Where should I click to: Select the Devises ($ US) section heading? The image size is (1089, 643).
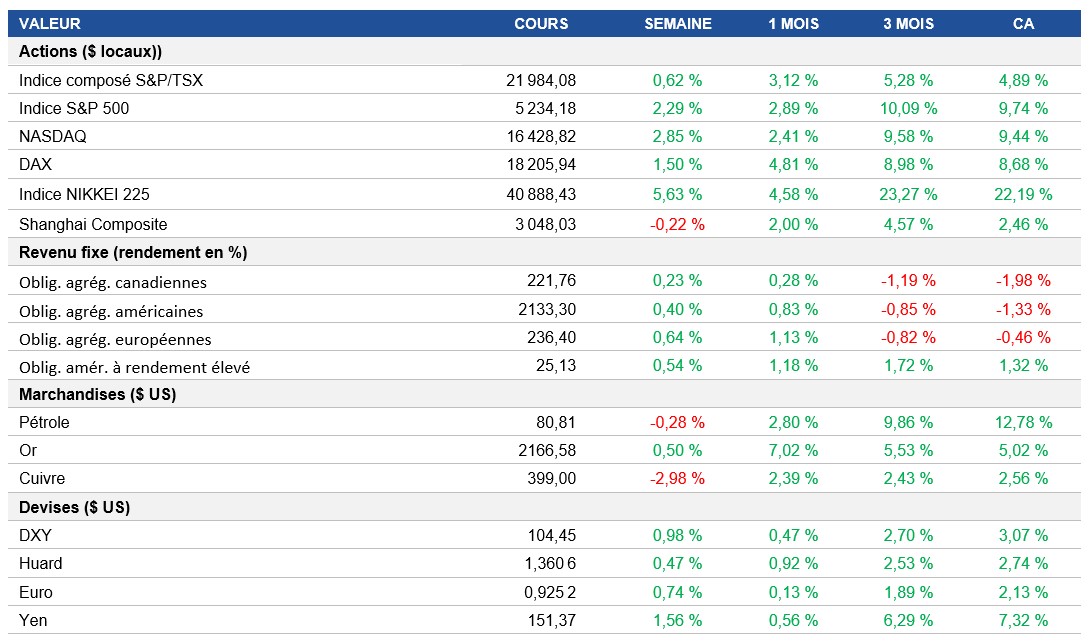[x=74, y=507]
